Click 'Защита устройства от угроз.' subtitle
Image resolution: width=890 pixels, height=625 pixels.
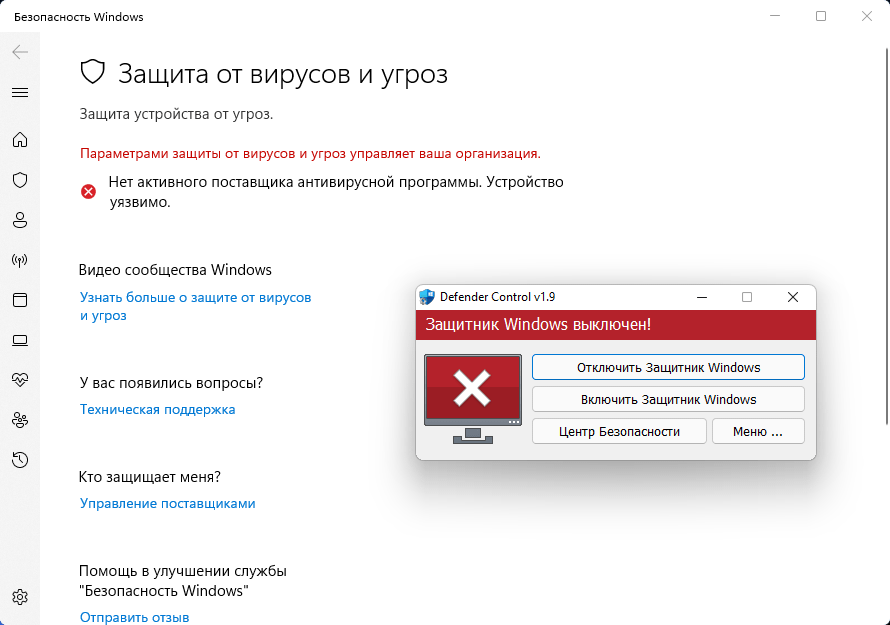click(x=176, y=114)
